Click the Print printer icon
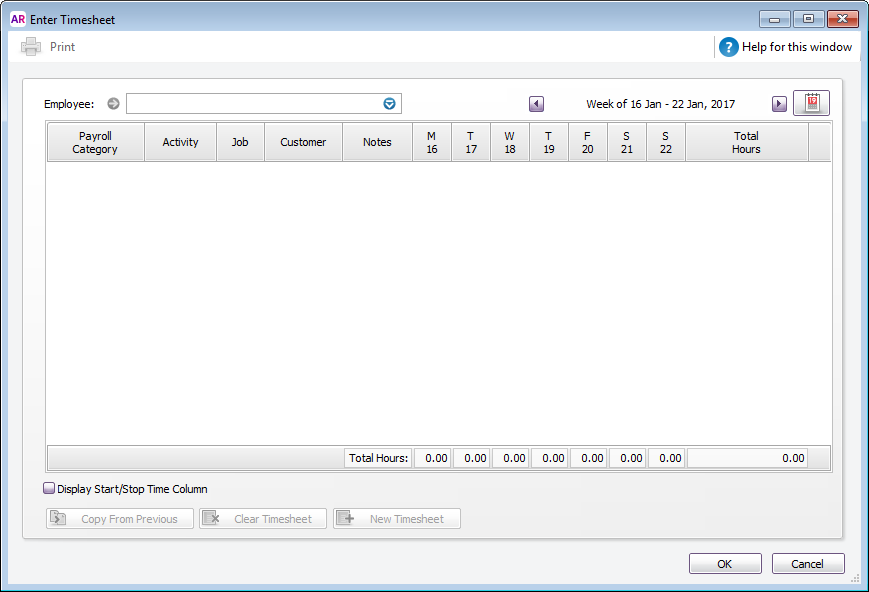Screen dimensions: 869x592 coord(31,47)
